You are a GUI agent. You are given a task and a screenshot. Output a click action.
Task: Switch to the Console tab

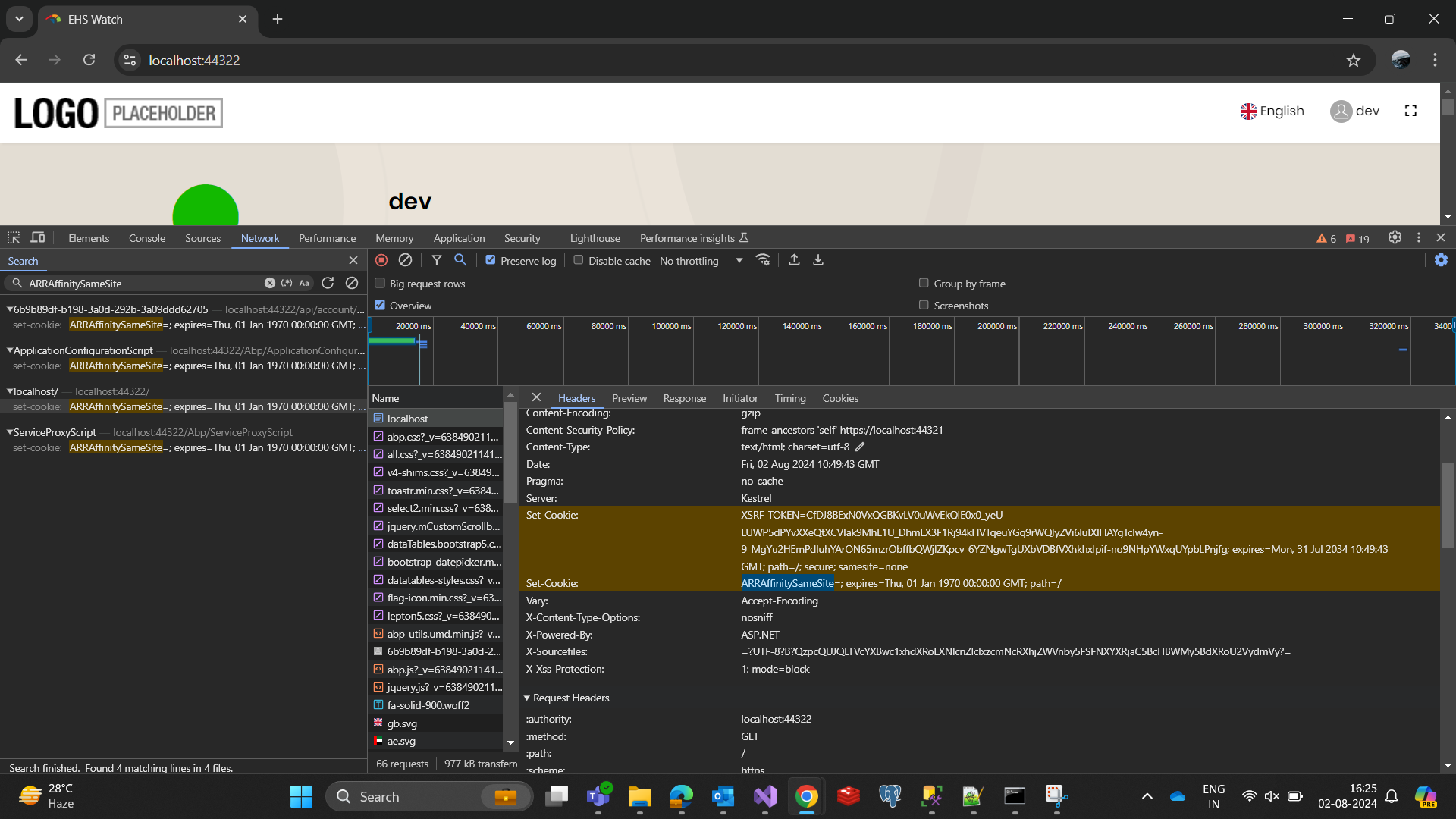146,238
